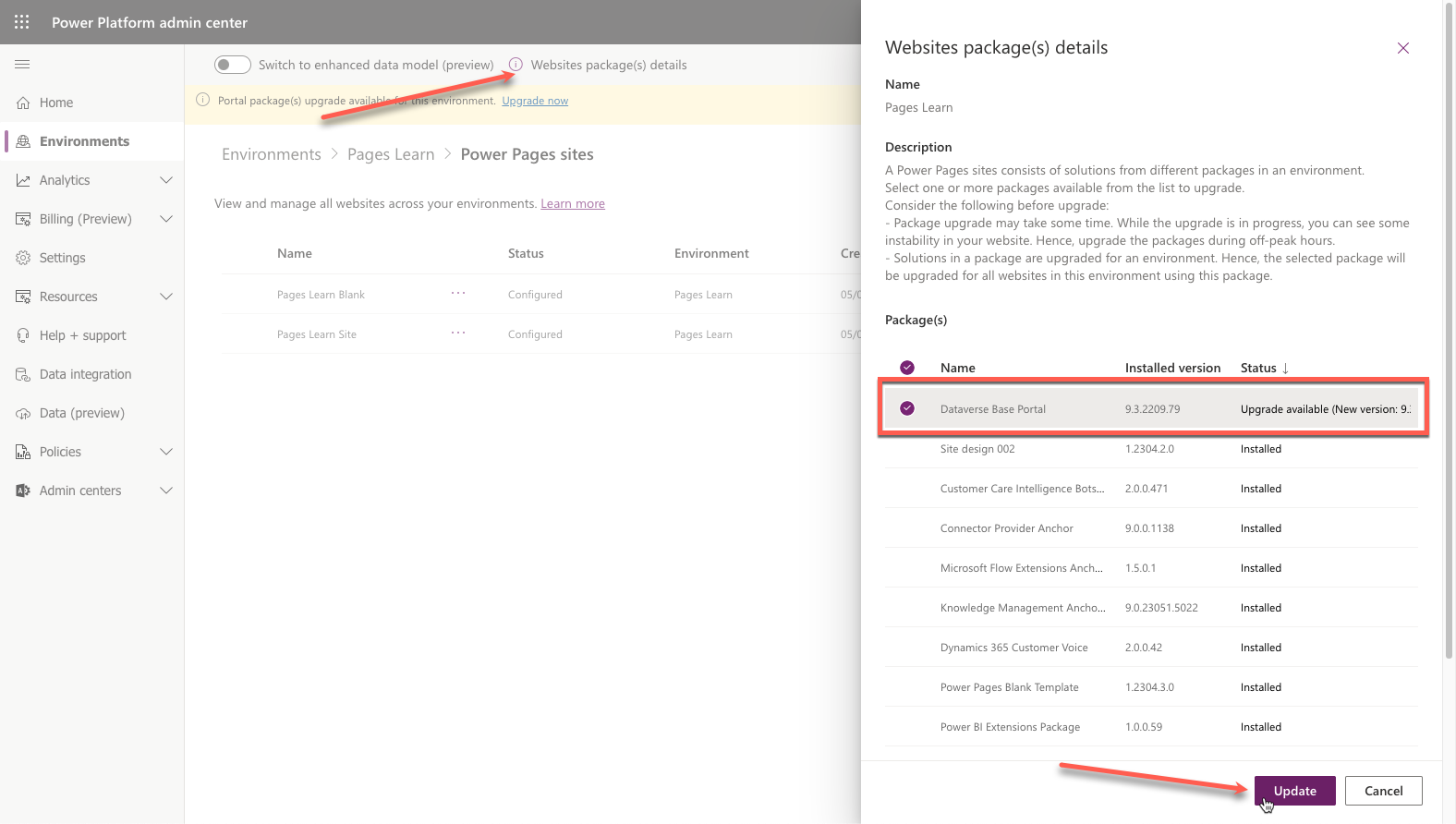Uncheck the Dataverse Base Portal package

[x=907, y=408]
